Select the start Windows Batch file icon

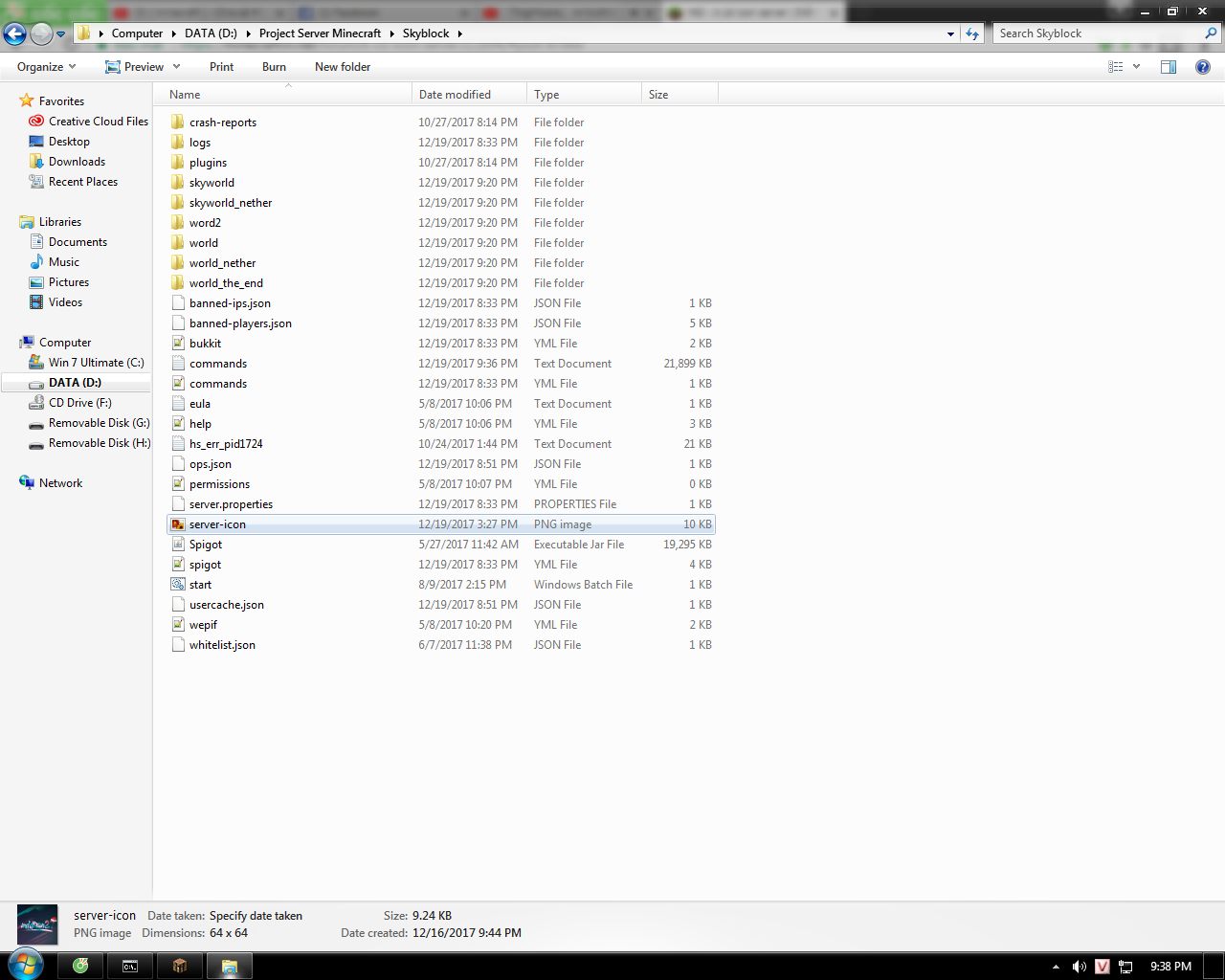pyautogui.click(x=178, y=585)
